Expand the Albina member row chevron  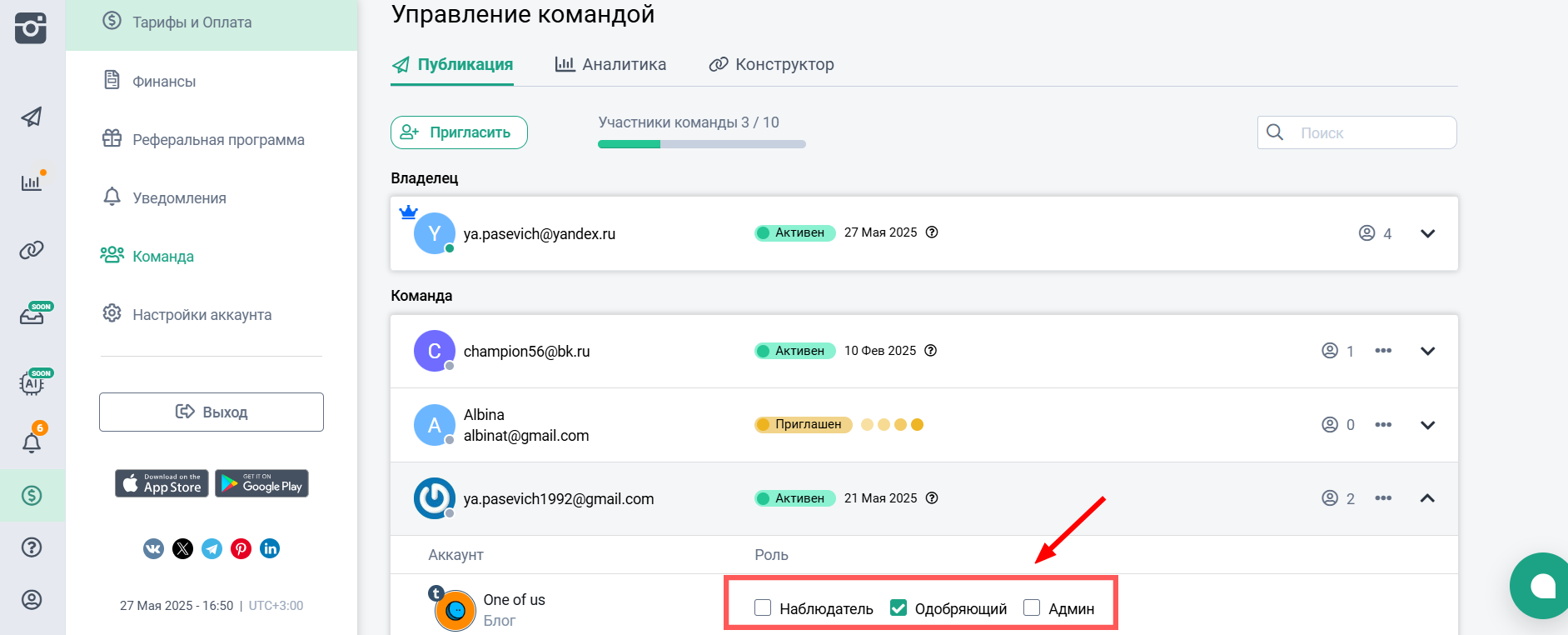[x=1427, y=425]
